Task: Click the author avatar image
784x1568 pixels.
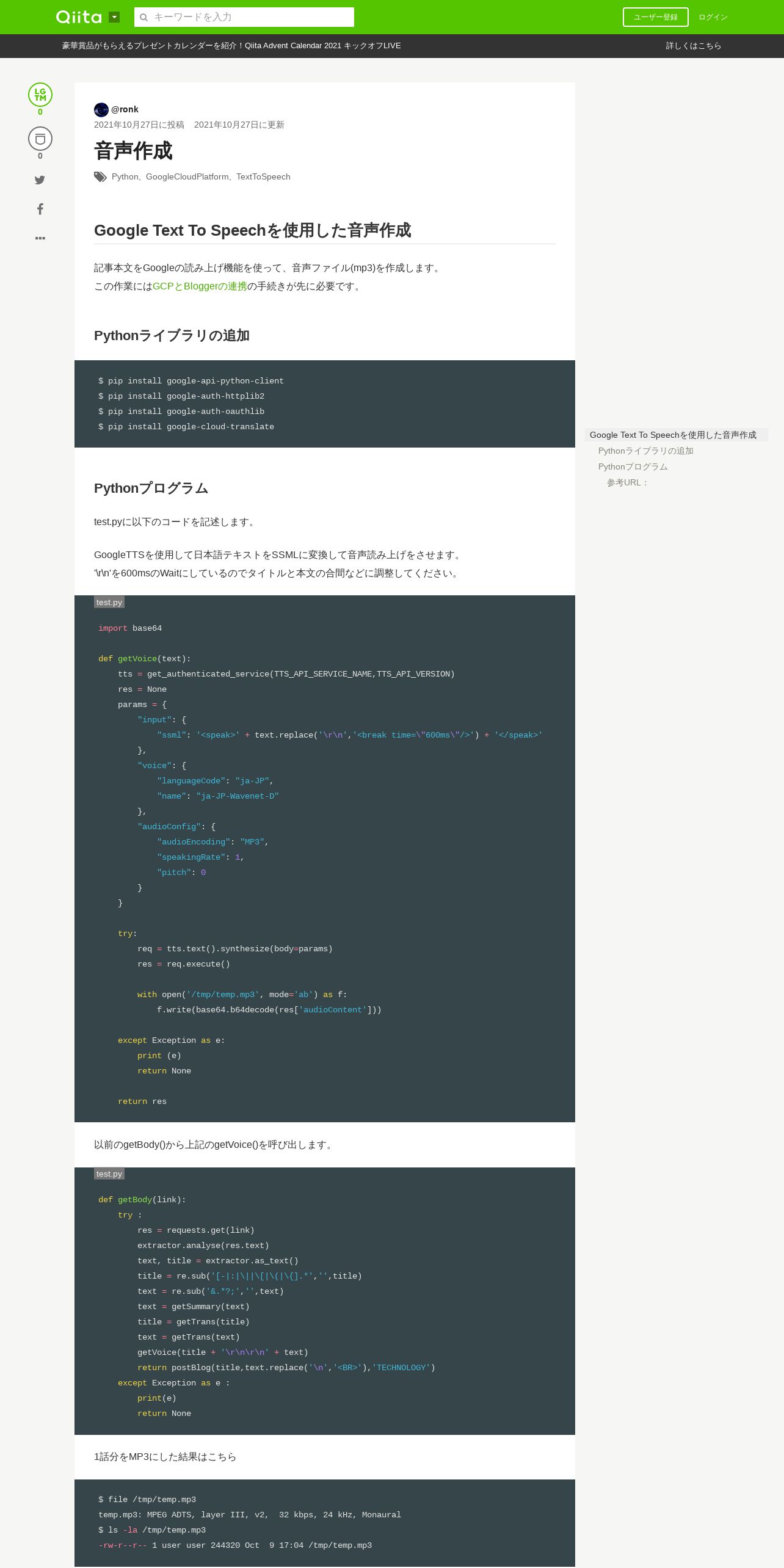Action: [101, 110]
